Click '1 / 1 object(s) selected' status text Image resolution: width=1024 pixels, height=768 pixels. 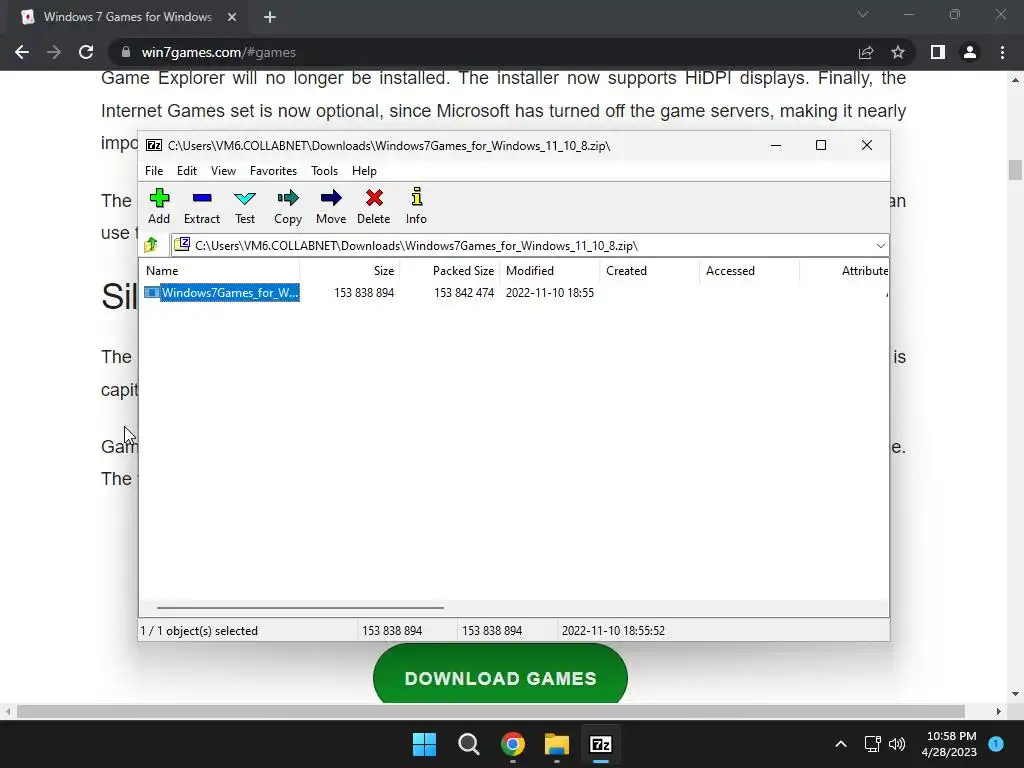click(x=199, y=631)
